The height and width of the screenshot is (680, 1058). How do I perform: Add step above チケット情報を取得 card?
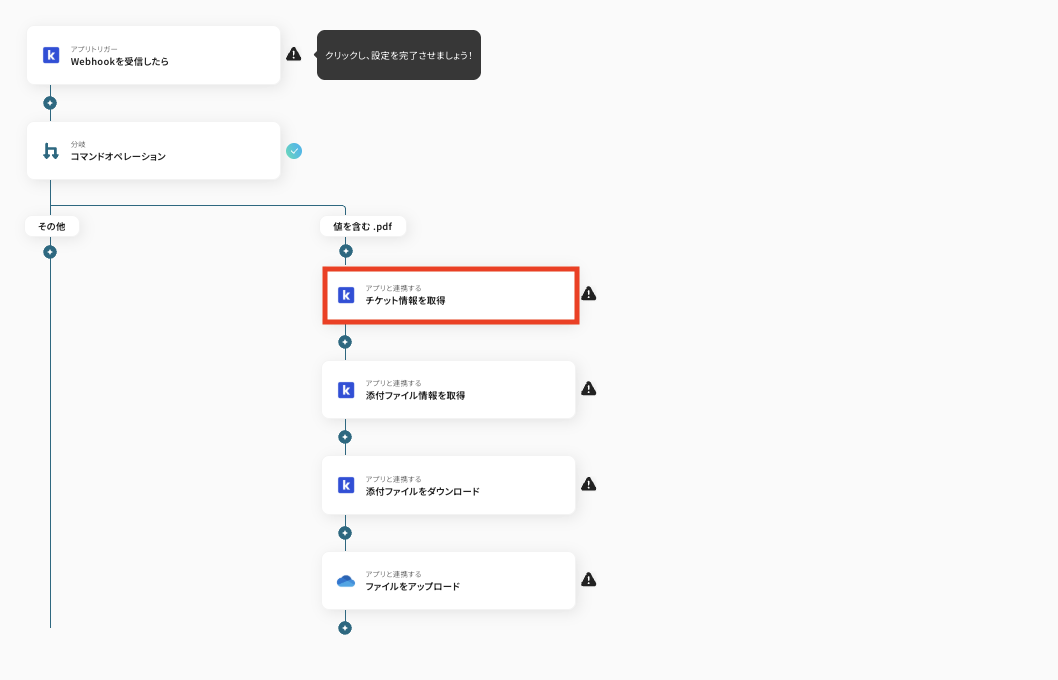click(x=345, y=252)
